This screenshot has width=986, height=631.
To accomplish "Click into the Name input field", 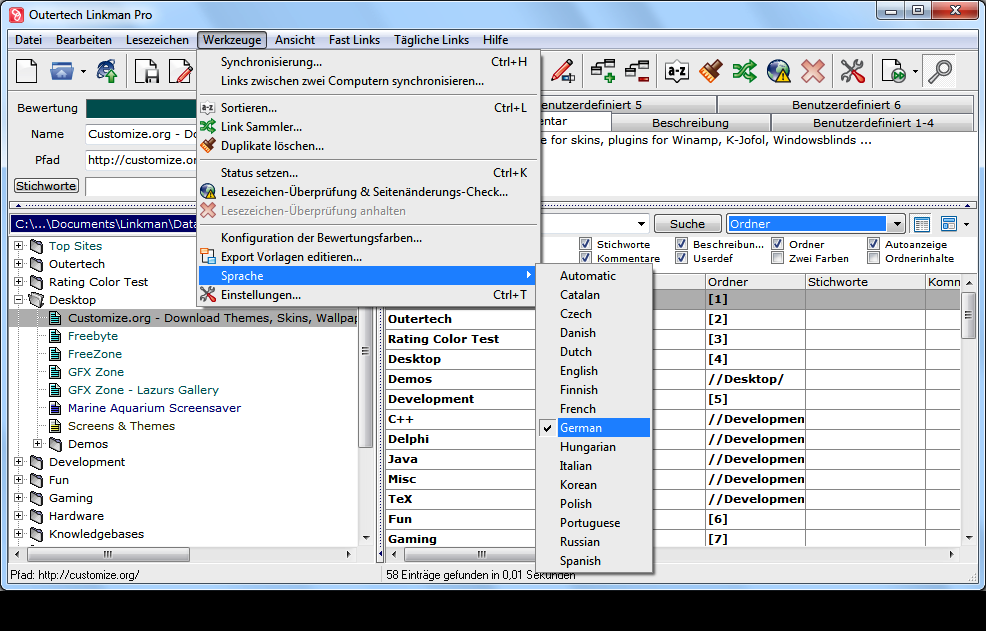I will pyautogui.click(x=141, y=134).
